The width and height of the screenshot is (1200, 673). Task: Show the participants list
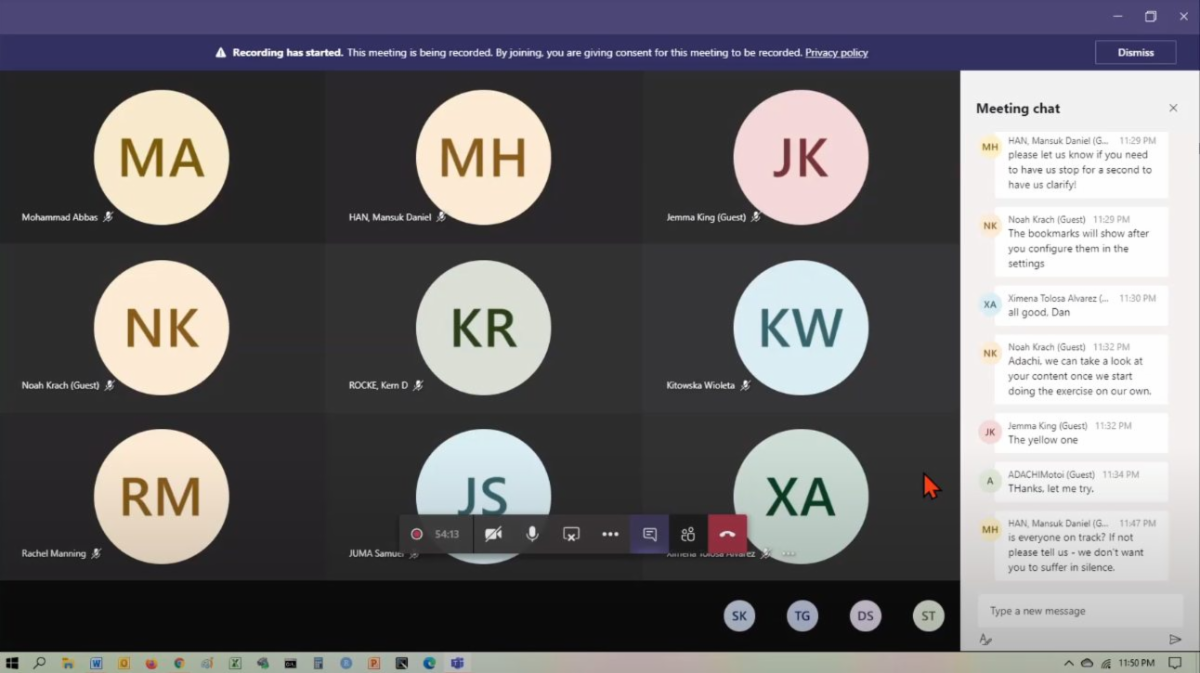click(688, 534)
